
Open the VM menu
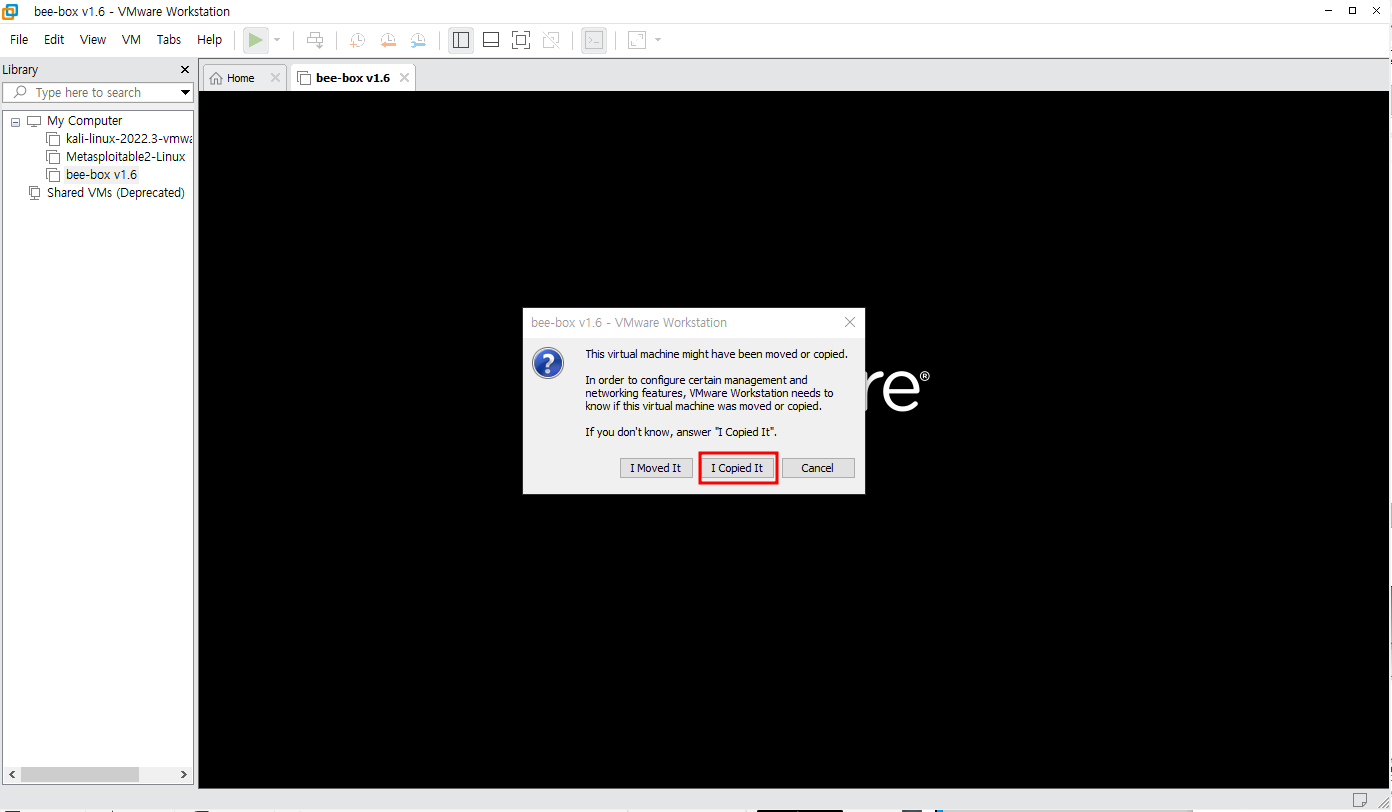[x=131, y=40]
